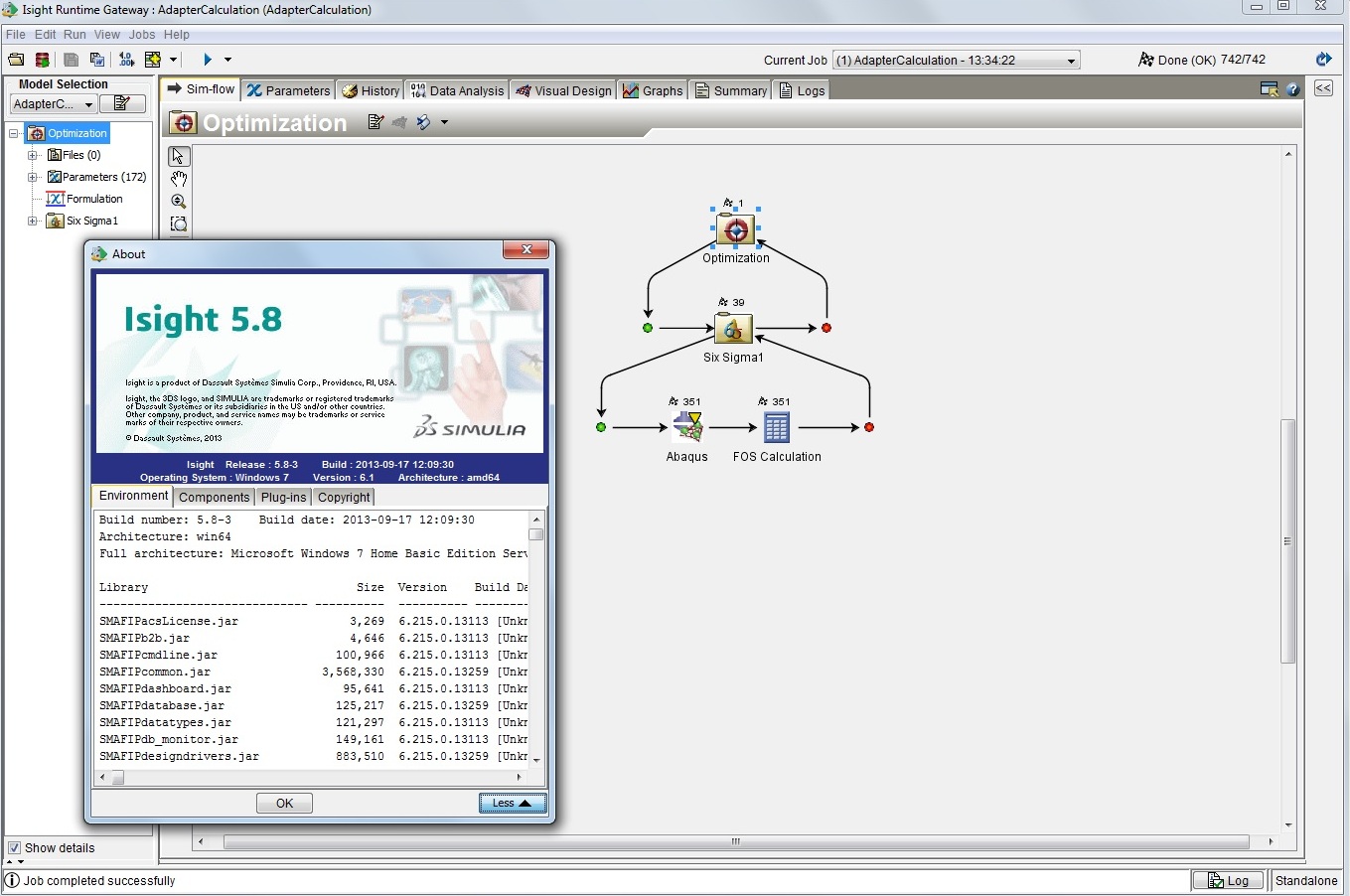Image resolution: width=1350 pixels, height=896 pixels.
Task: Select the arrow pointer tool in canvas toolbar
Action: [179, 156]
